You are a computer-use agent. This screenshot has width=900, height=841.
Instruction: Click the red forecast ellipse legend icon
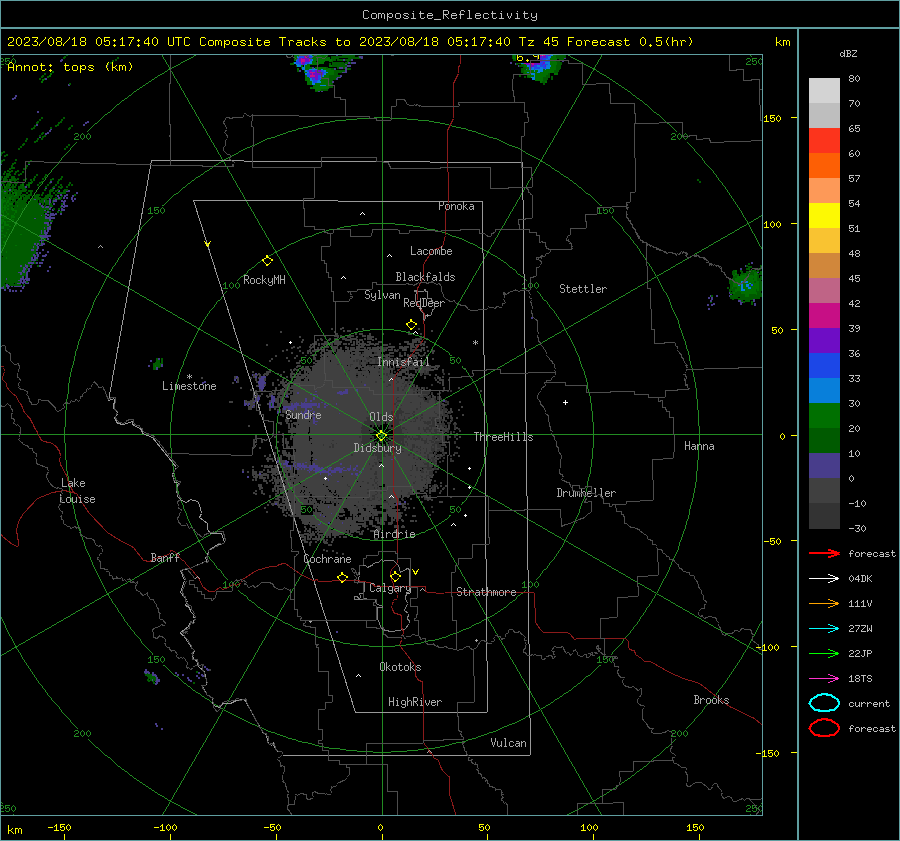pos(824,728)
